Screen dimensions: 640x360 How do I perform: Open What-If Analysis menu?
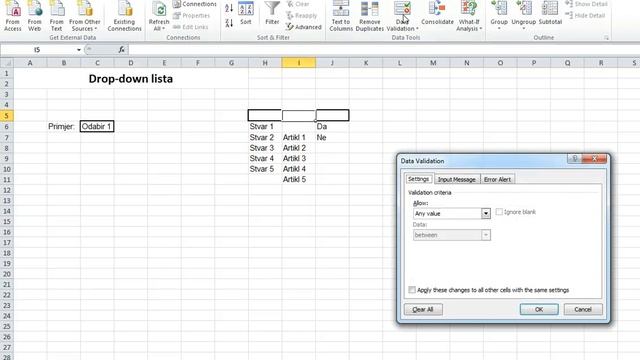tap(469, 16)
